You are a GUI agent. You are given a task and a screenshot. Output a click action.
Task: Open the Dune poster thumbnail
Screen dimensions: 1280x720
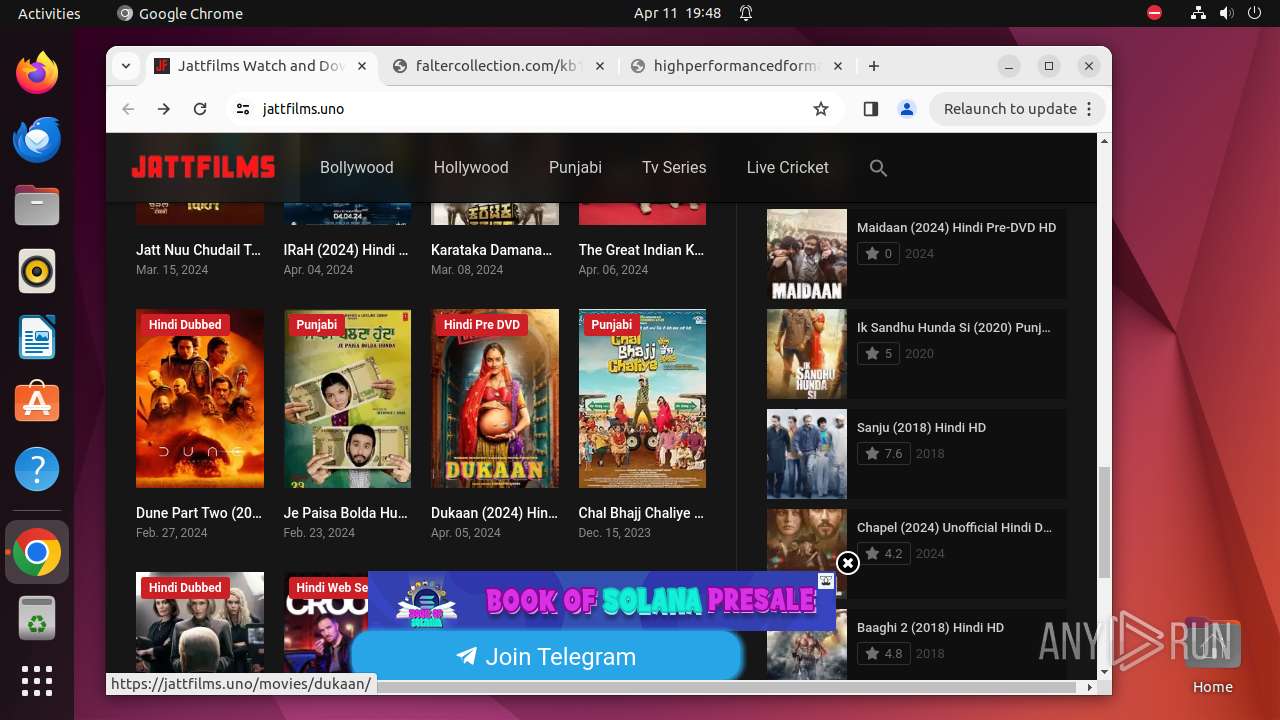200,398
